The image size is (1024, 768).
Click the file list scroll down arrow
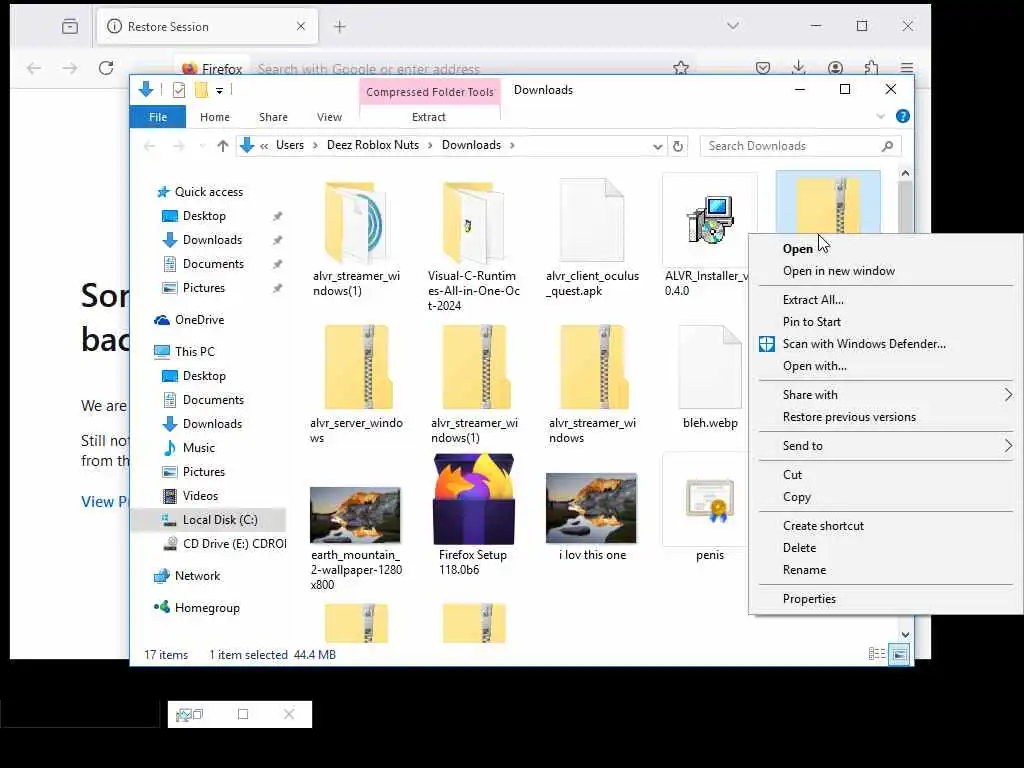tap(905, 634)
